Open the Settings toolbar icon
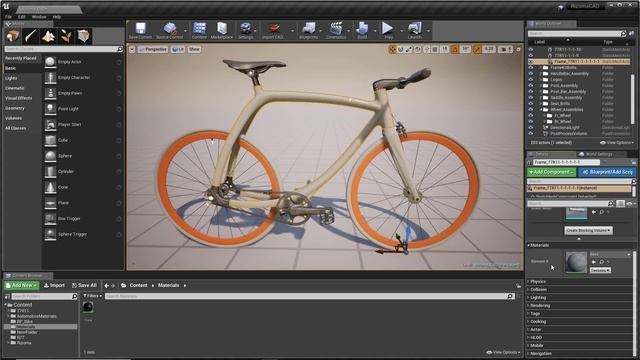This screenshot has height=360, width=640. 246,29
